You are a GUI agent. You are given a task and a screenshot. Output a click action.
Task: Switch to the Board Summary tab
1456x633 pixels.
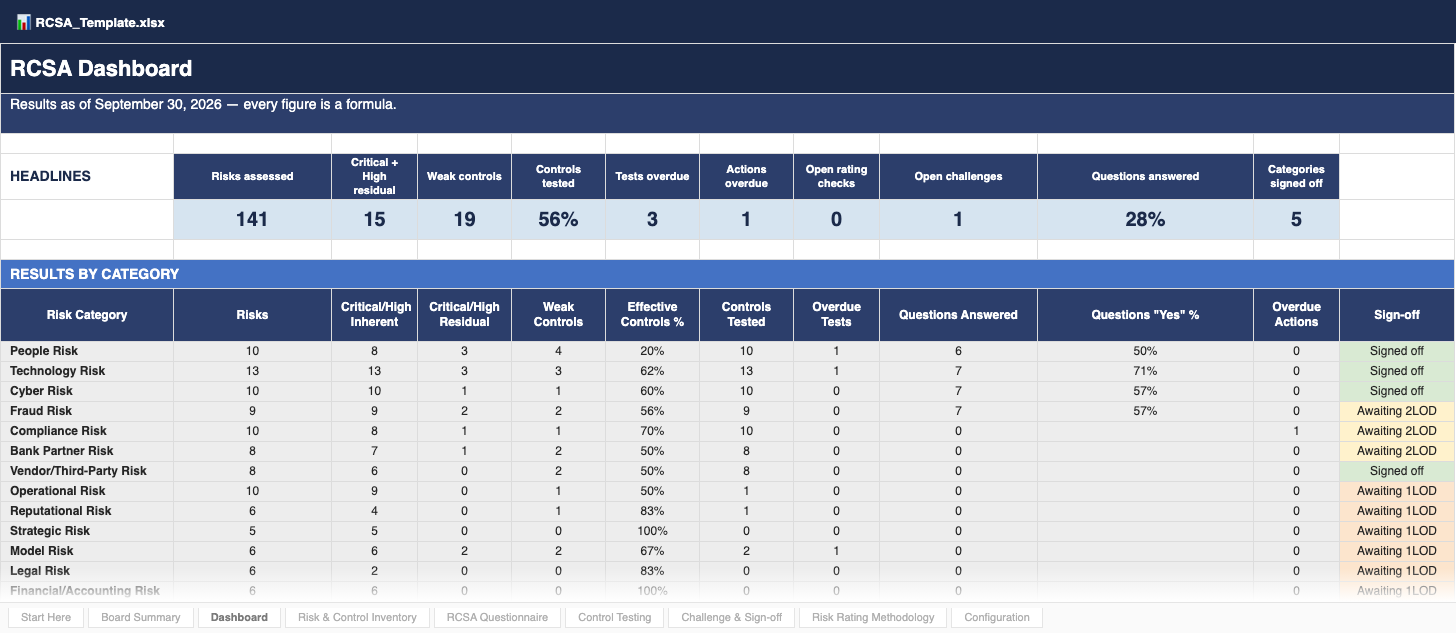pyautogui.click(x=141, y=617)
